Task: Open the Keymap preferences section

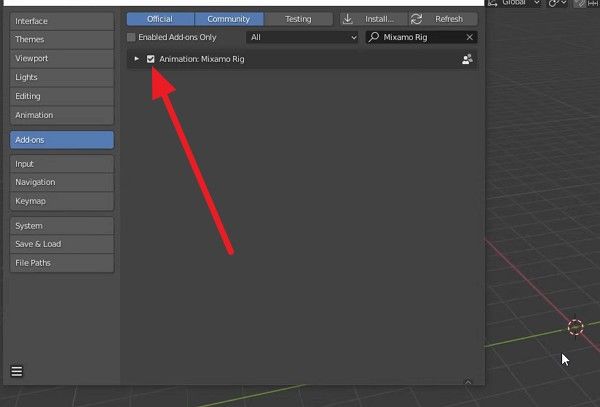Action: point(62,201)
